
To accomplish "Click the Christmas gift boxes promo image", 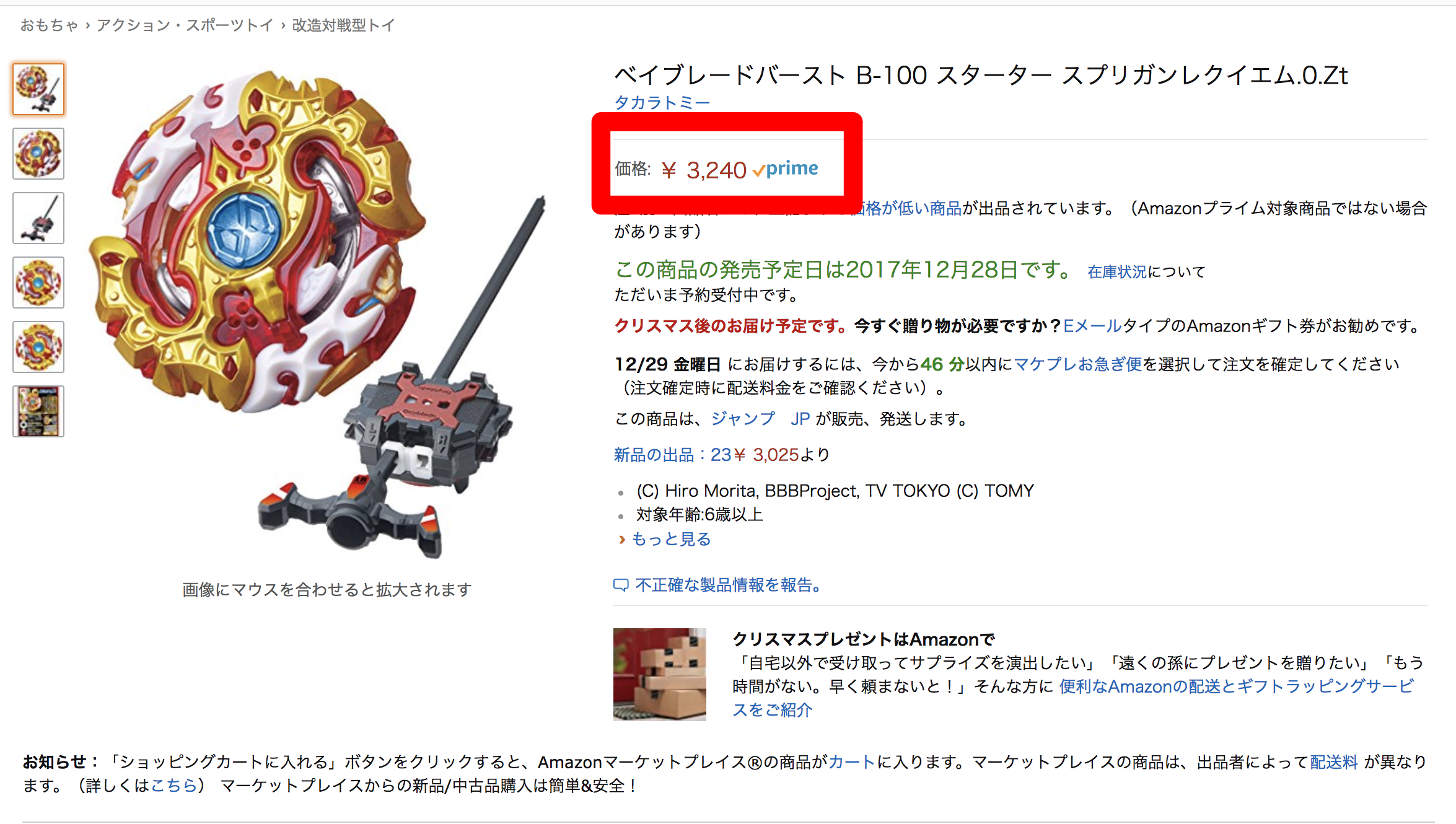I will pos(660,674).
